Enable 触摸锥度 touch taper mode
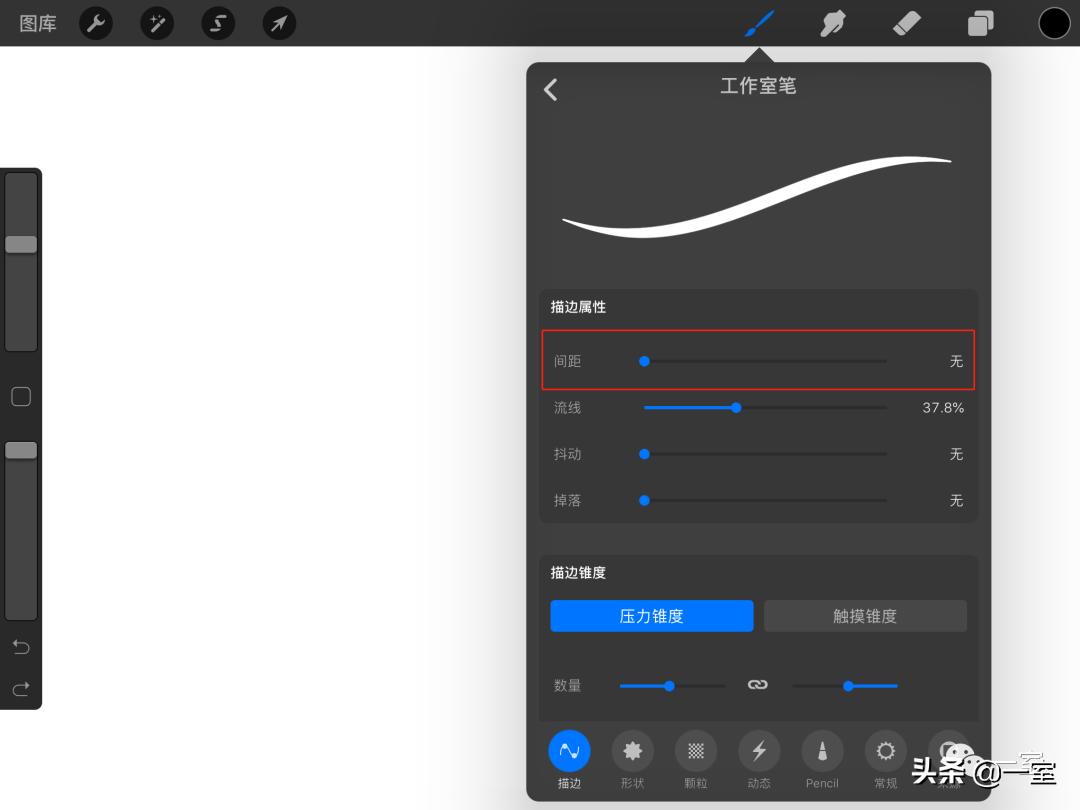 tap(865, 615)
